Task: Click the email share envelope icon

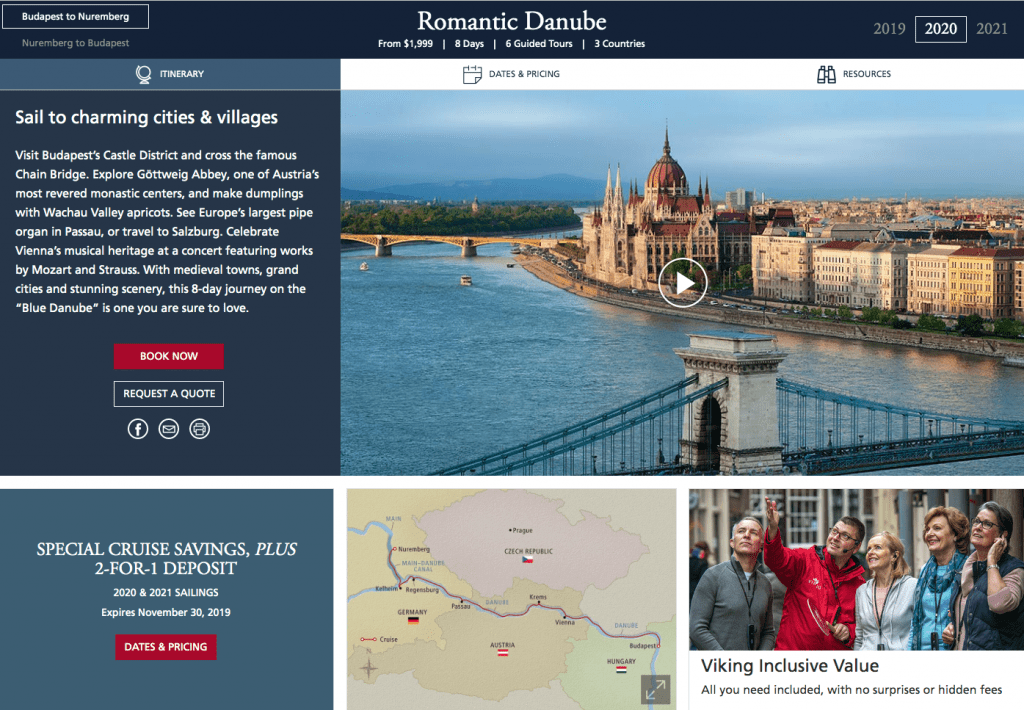Action: [168, 429]
